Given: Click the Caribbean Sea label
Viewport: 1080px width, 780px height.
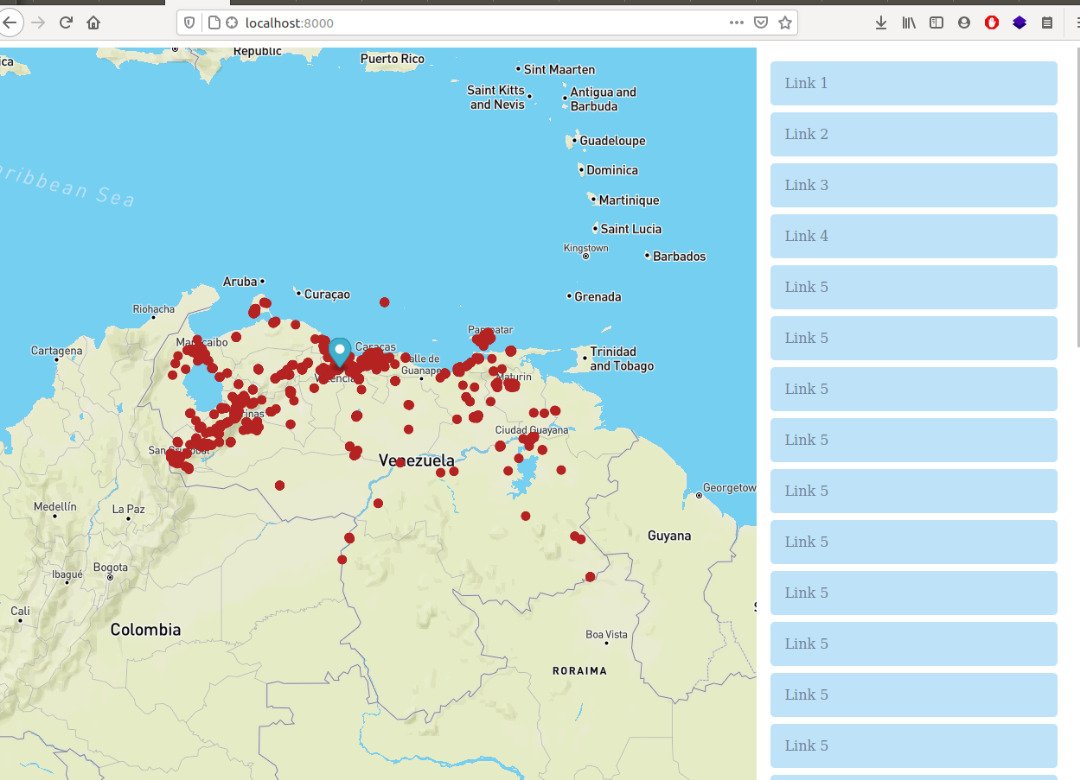Looking at the screenshot, I should 67,184.
